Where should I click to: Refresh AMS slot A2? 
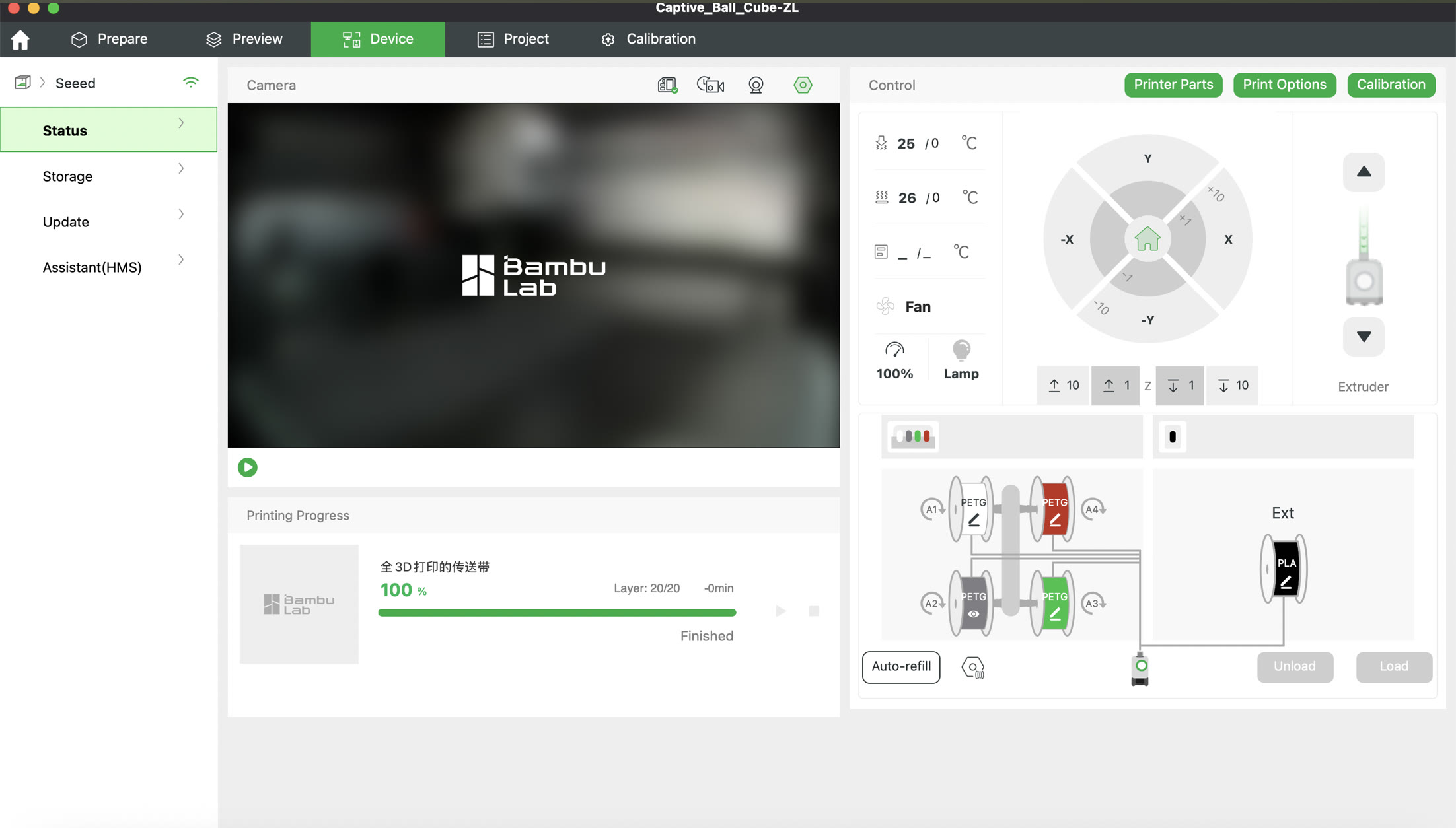932,604
